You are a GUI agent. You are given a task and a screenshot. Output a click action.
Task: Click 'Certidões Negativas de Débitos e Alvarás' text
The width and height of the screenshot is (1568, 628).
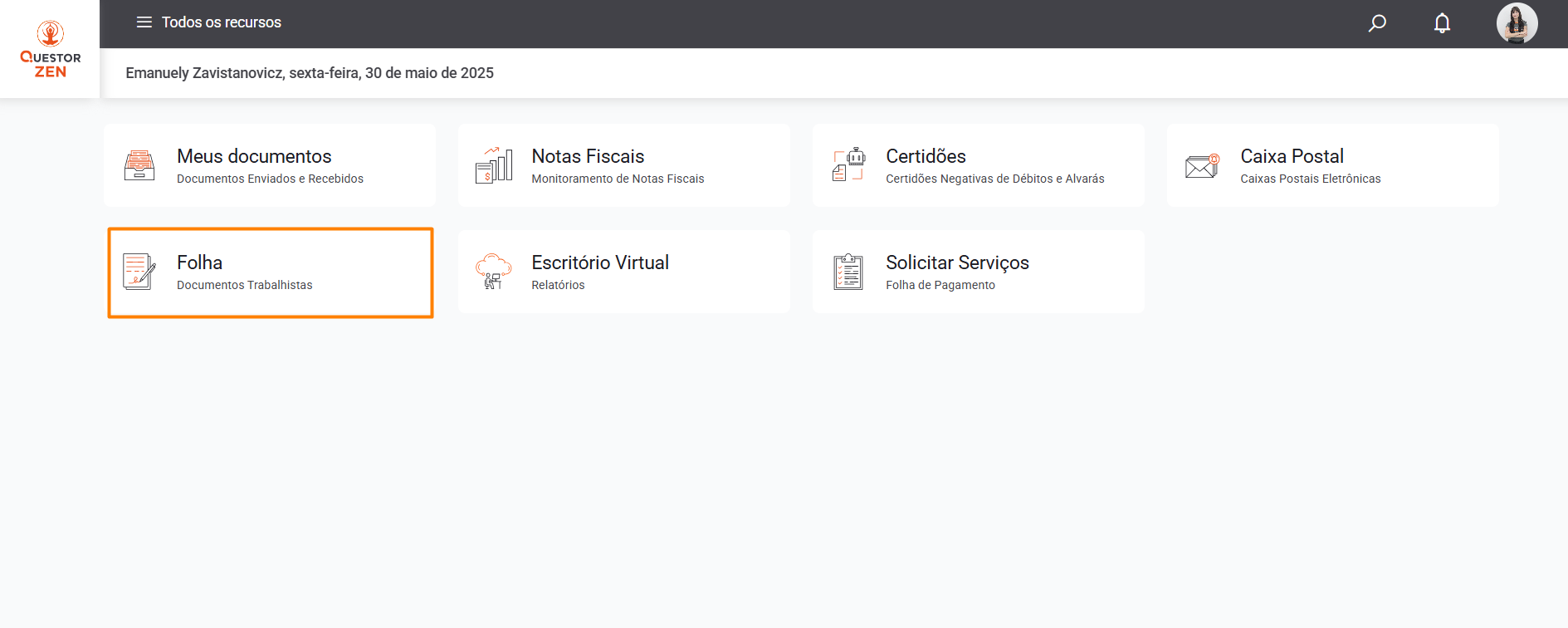[x=994, y=179]
